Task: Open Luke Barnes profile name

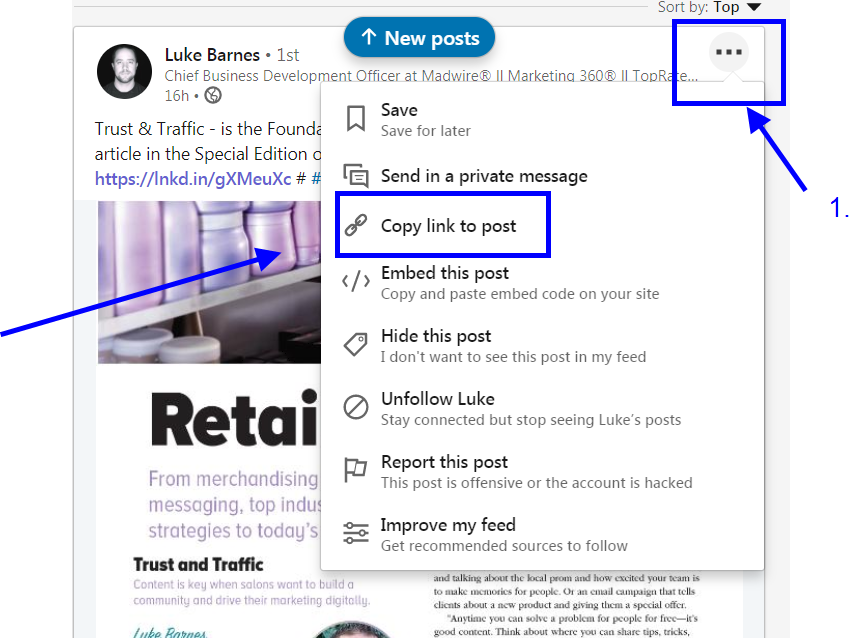Action: tap(212, 55)
